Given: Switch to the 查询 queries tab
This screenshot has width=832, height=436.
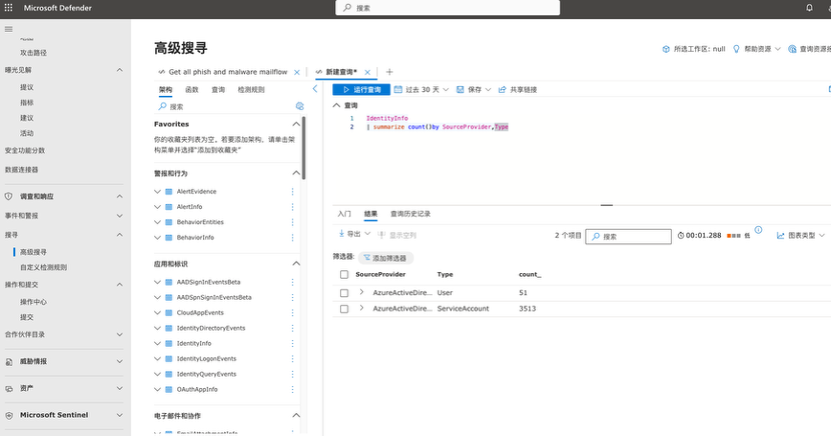Looking at the screenshot, I should point(218,90).
